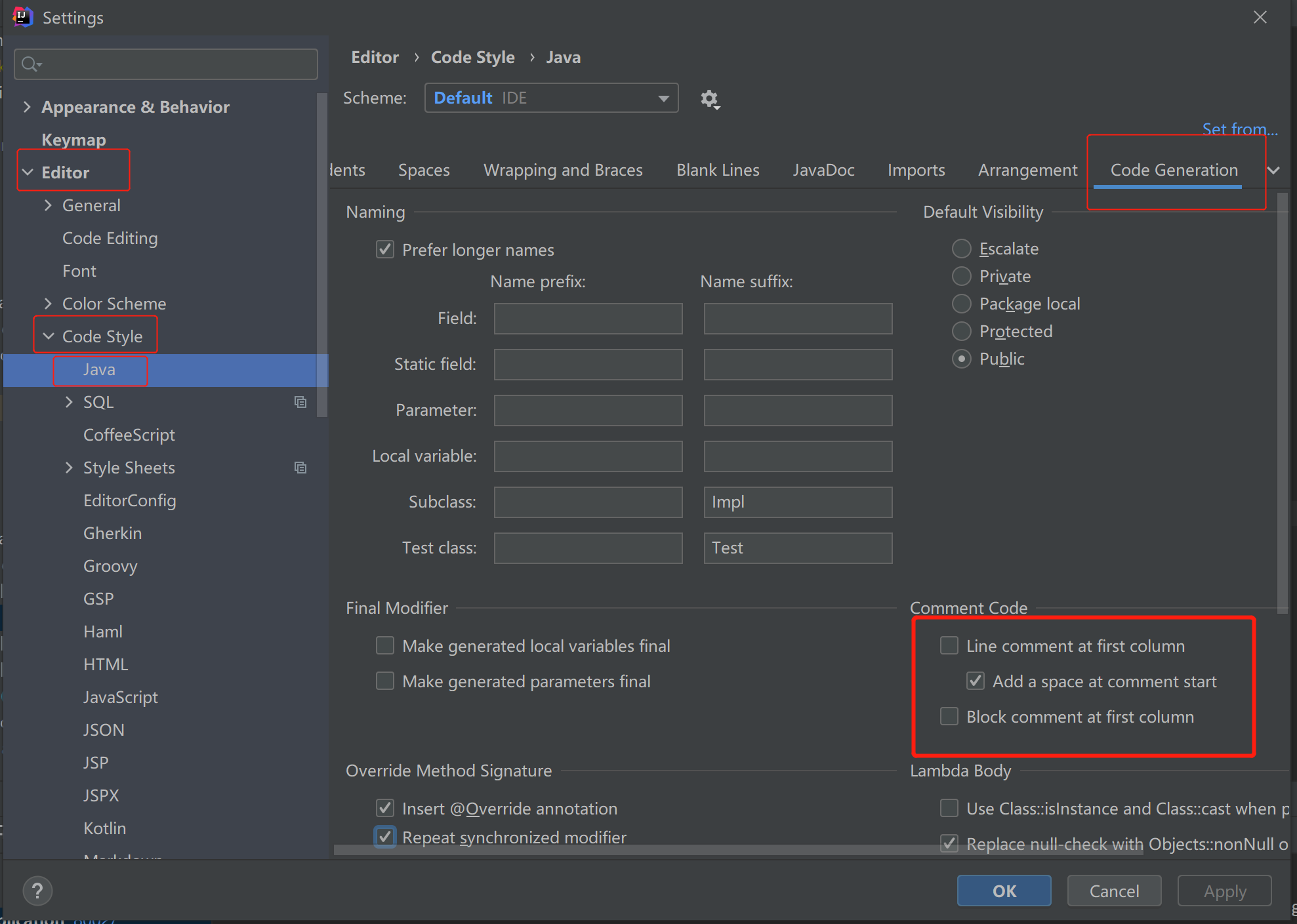Enable Line comment at first column
The height and width of the screenshot is (924, 1297).
[949, 646]
